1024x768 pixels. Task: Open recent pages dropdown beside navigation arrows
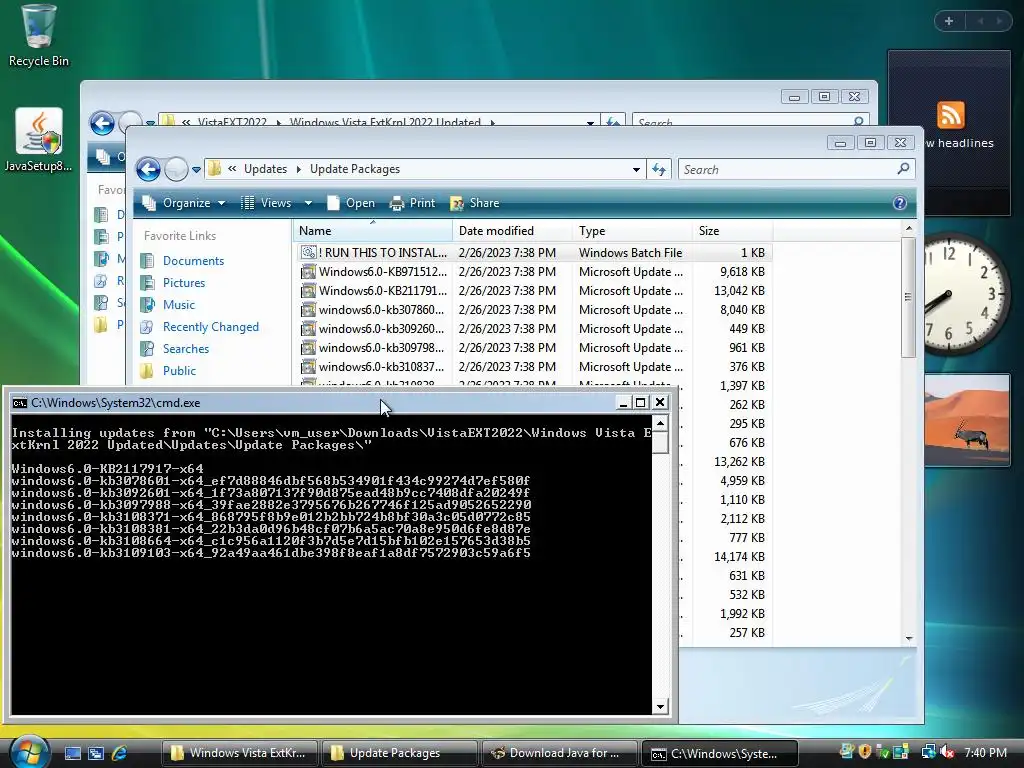pyautogui.click(x=196, y=170)
